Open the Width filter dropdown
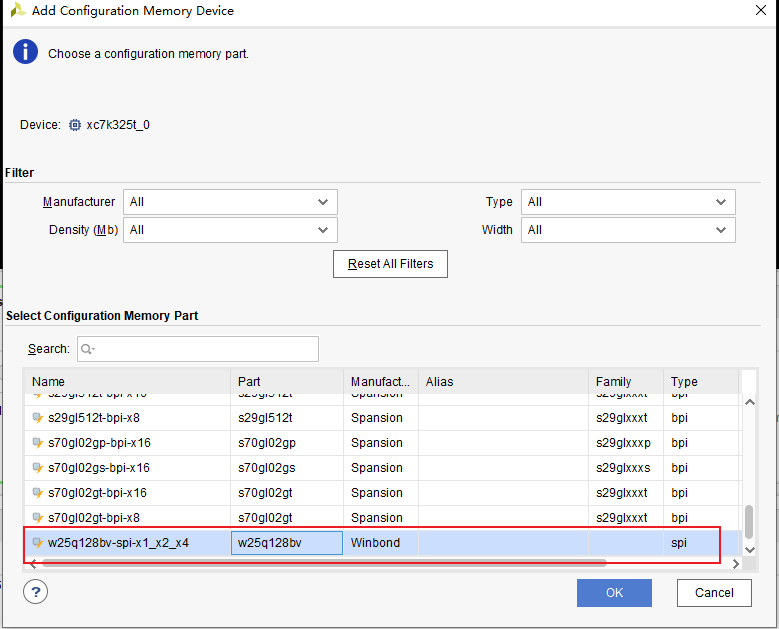This screenshot has width=779, height=629. [x=628, y=230]
